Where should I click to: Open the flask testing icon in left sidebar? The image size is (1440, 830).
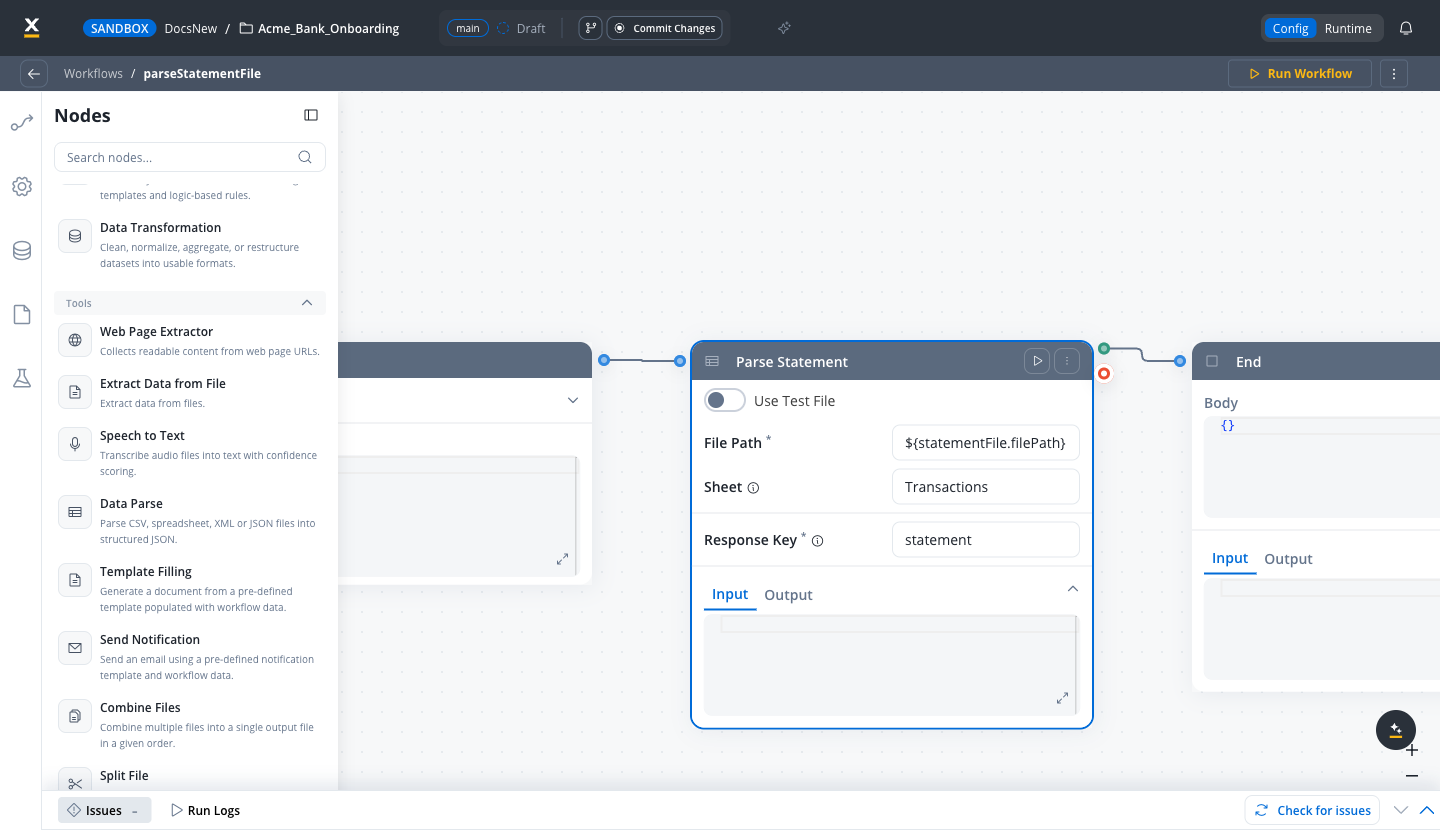click(x=22, y=378)
